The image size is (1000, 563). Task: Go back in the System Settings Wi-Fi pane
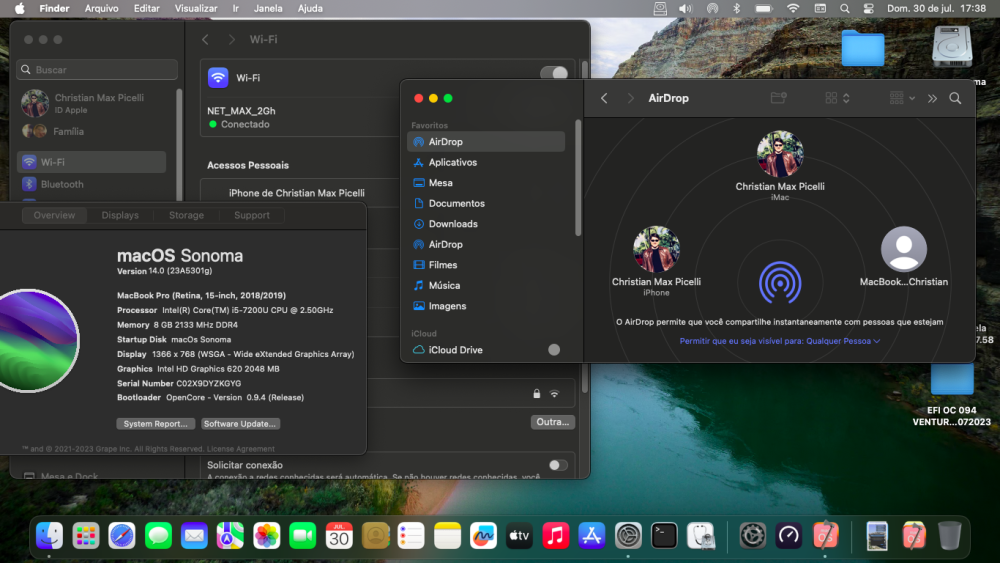click(205, 40)
